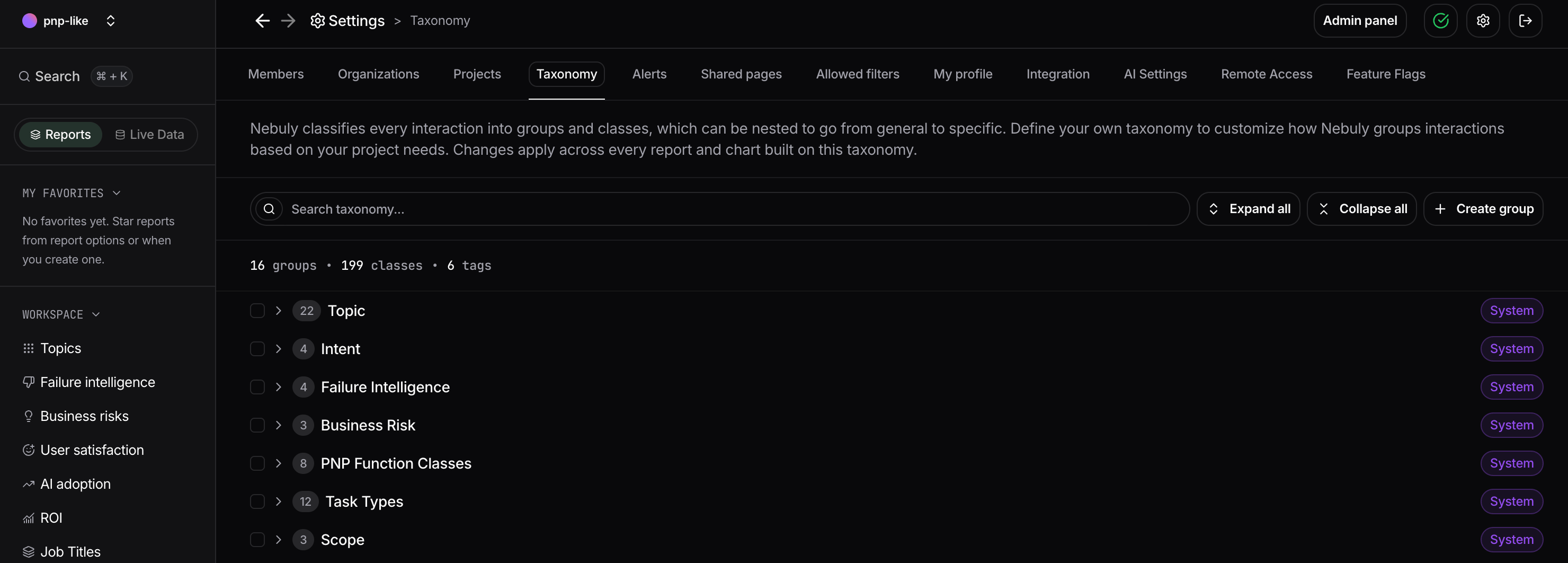This screenshot has width=1568, height=563.
Task: Expand the Failure Intelligence group chevron
Action: [x=278, y=387]
